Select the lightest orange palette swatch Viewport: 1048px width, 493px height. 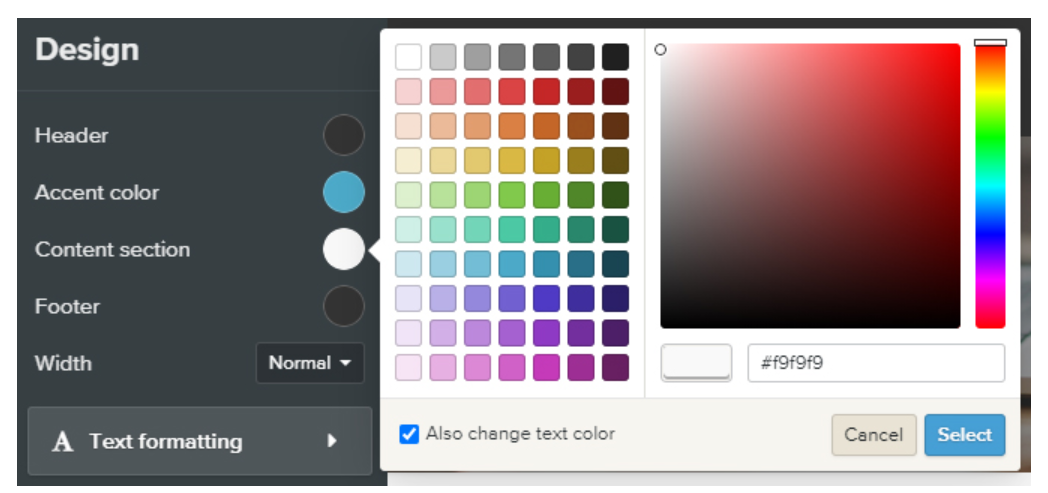click(408, 126)
